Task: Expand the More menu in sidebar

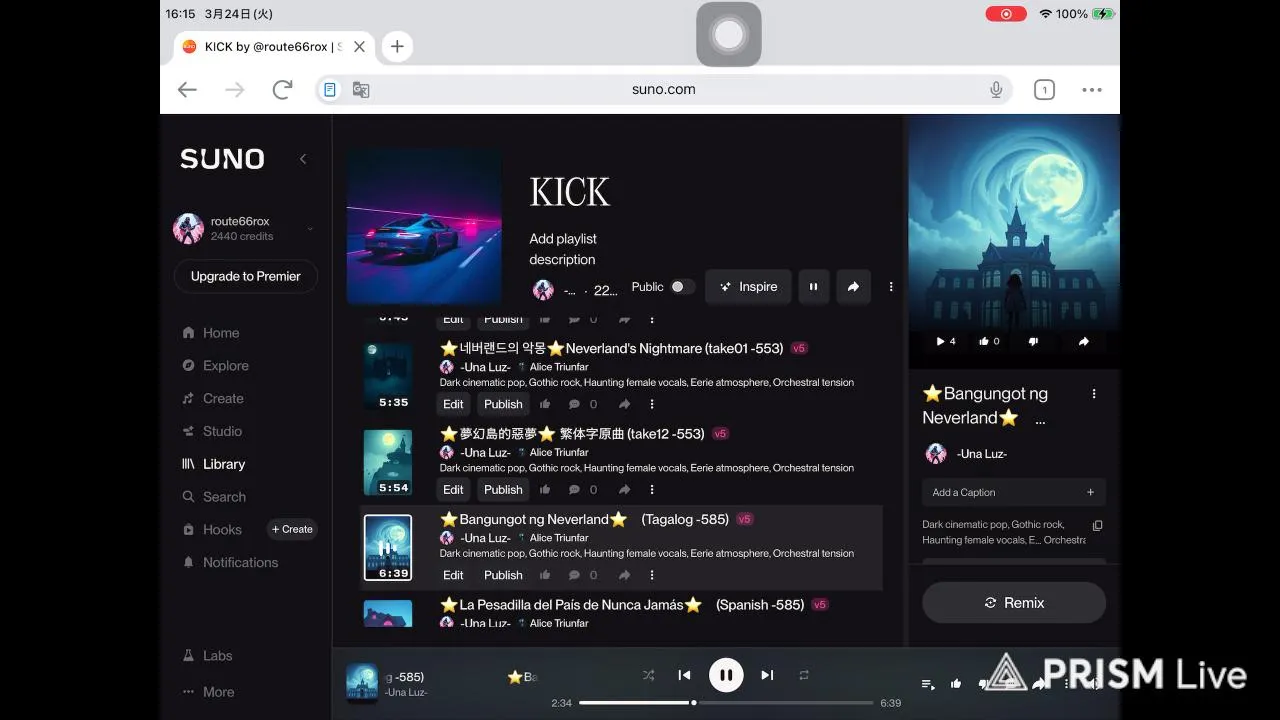Action: click(209, 692)
